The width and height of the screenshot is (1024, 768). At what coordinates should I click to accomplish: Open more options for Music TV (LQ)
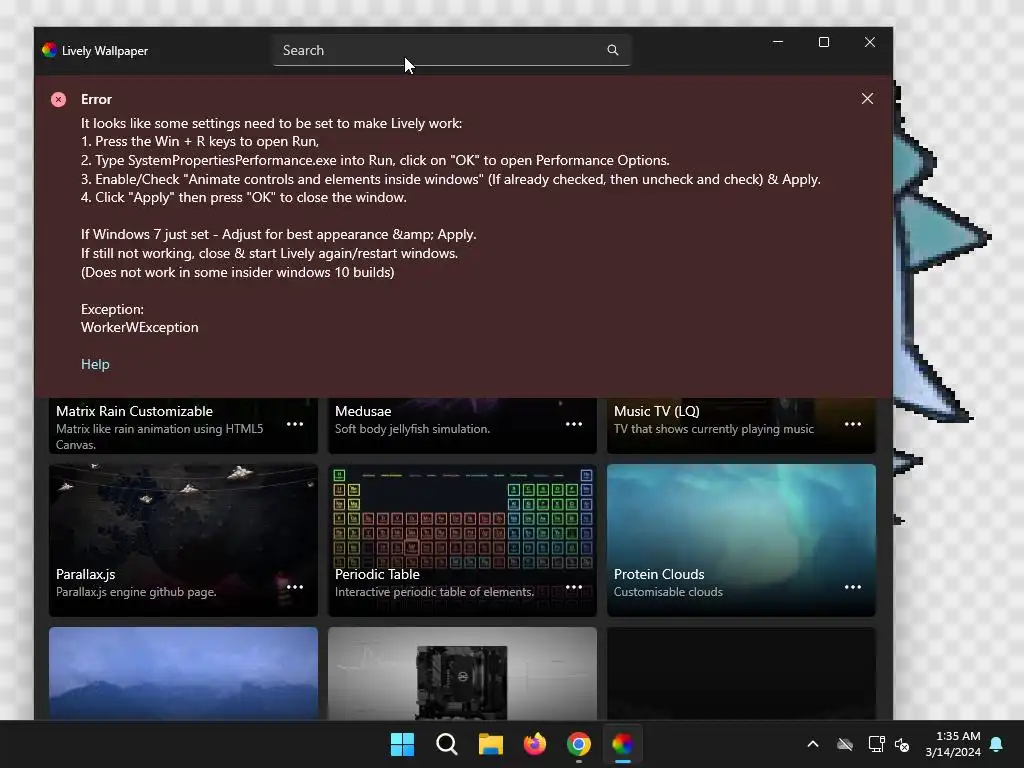click(853, 424)
